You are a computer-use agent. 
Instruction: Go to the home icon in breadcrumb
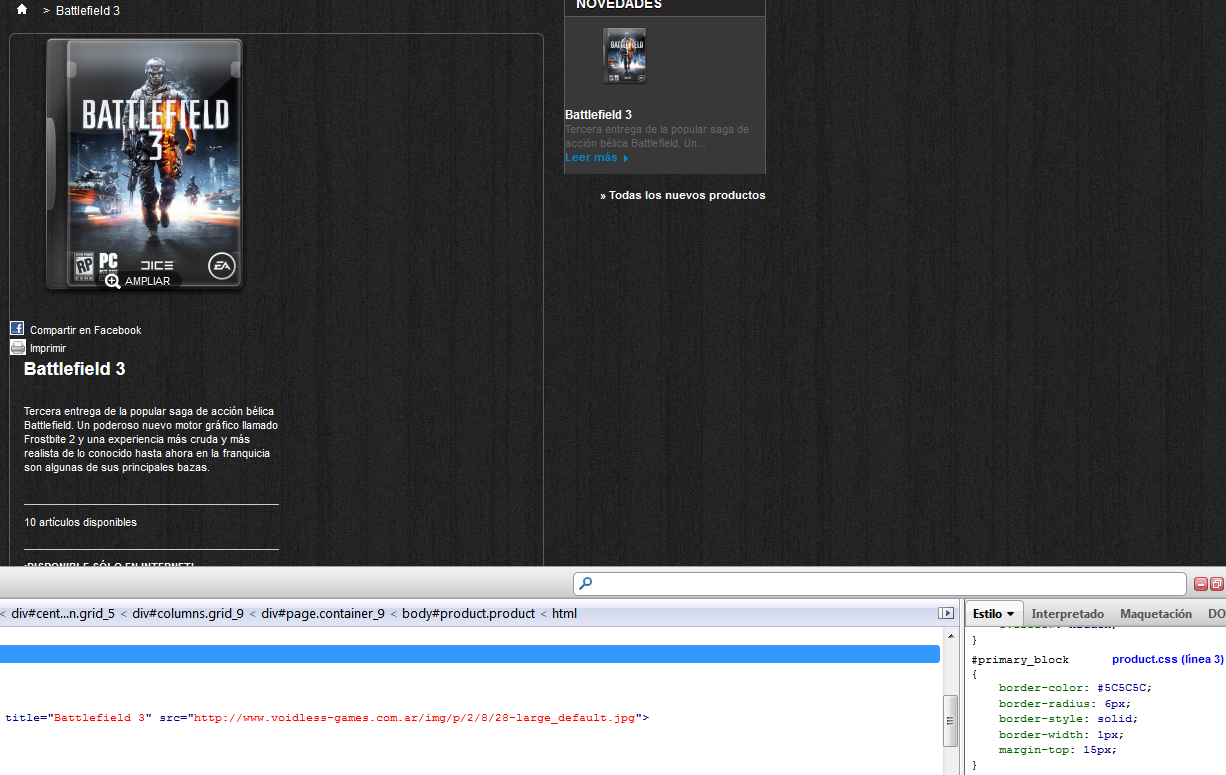coord(22,9)
